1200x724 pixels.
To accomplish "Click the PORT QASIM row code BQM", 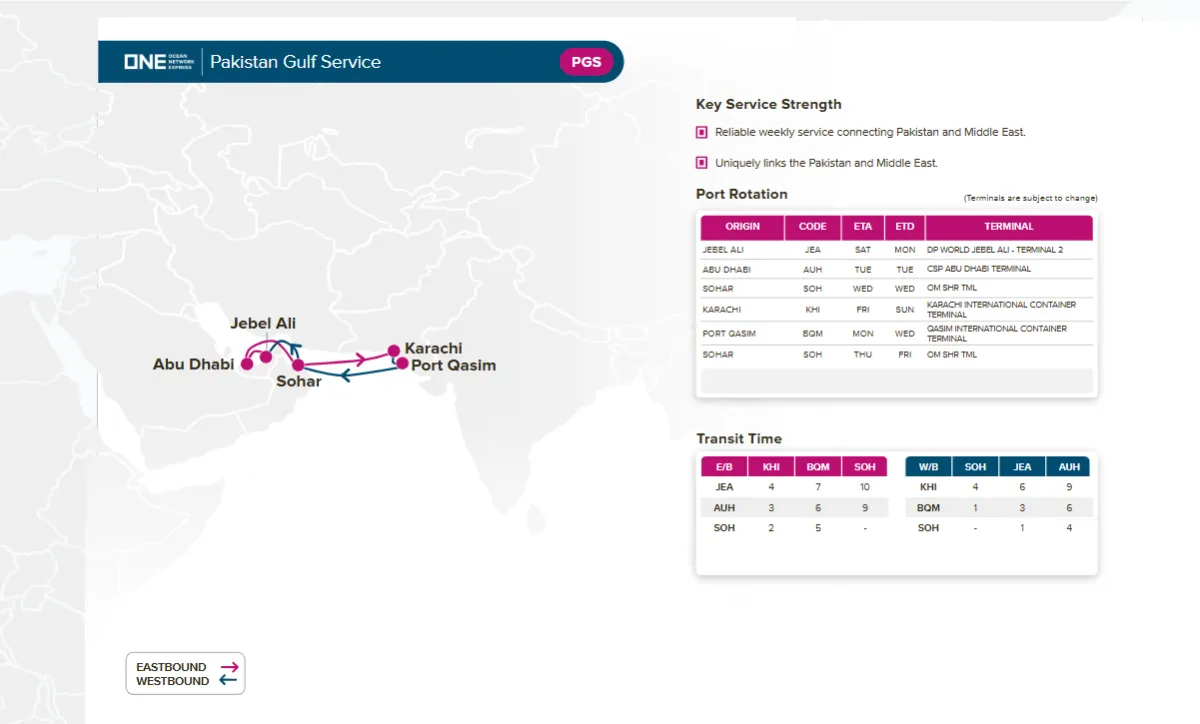I will [x=812, y=334].
